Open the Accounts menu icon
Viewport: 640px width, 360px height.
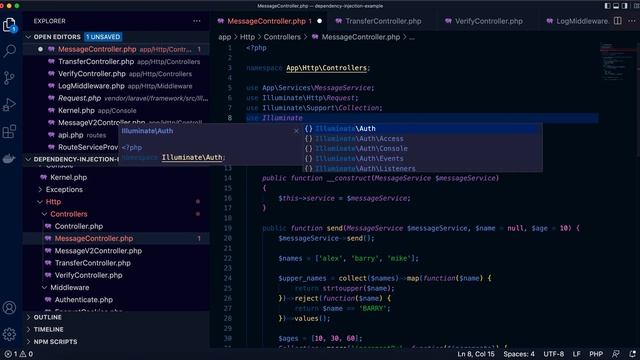pyautogui.click(x=9, y=308)
